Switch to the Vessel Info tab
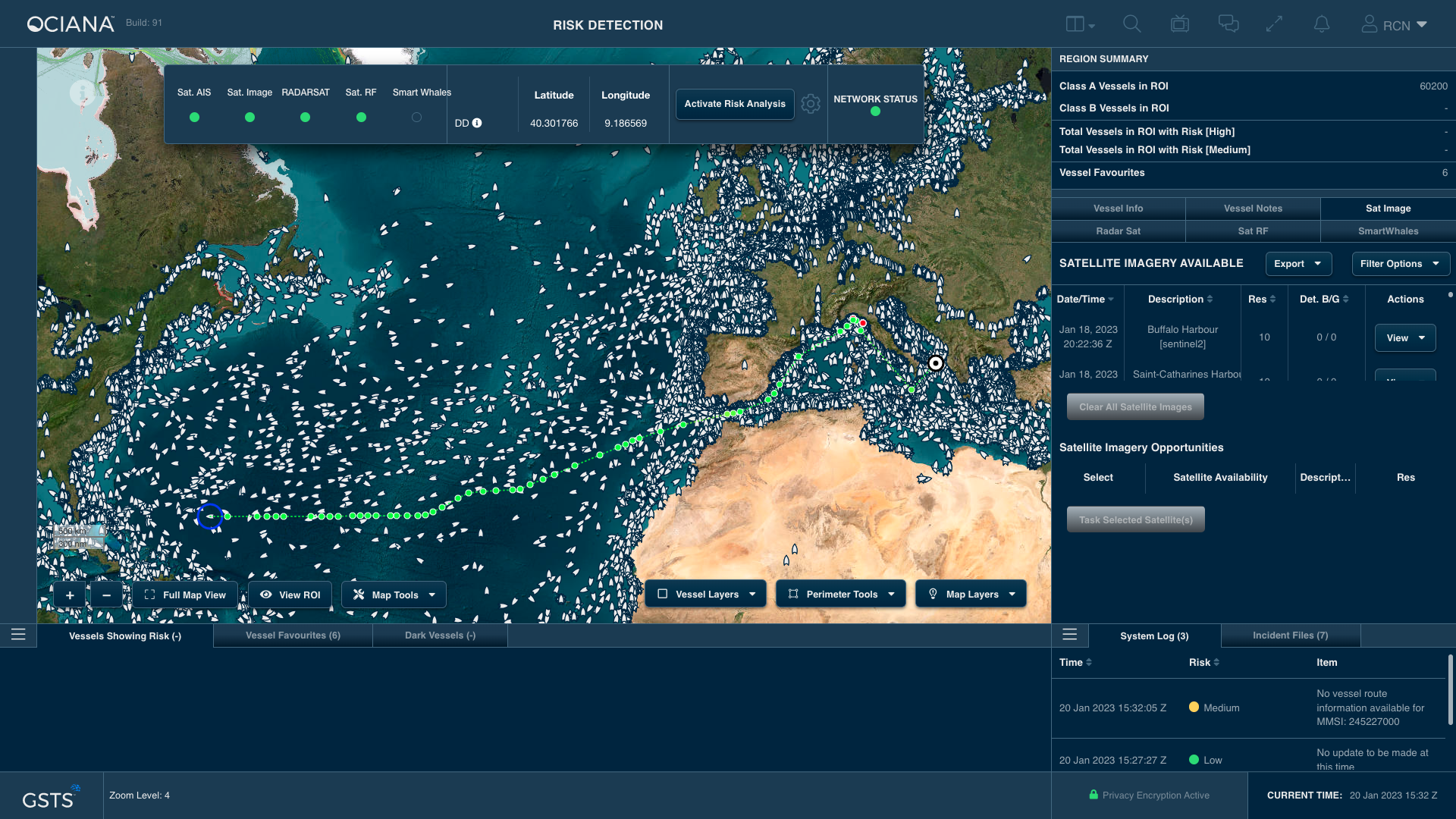1456x819 pixels. click(1118, 209)
